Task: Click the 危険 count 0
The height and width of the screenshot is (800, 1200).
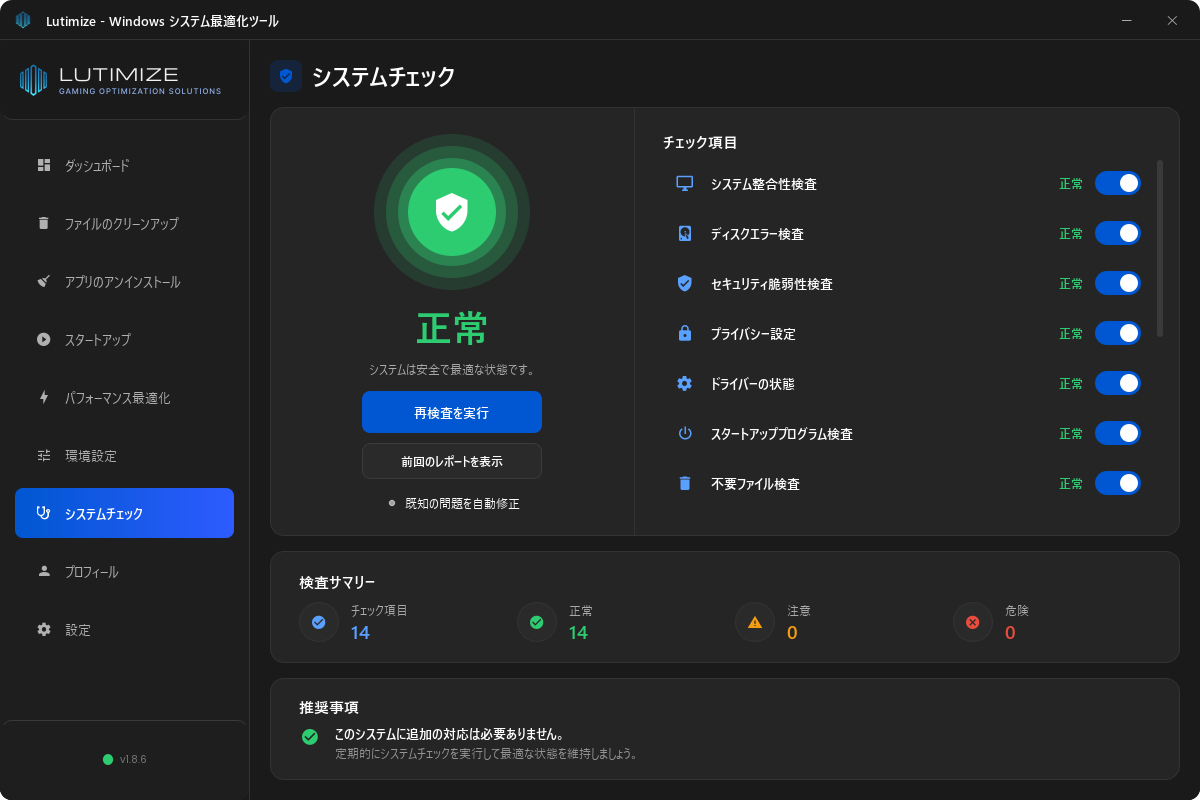Action: click(1010, 633)
